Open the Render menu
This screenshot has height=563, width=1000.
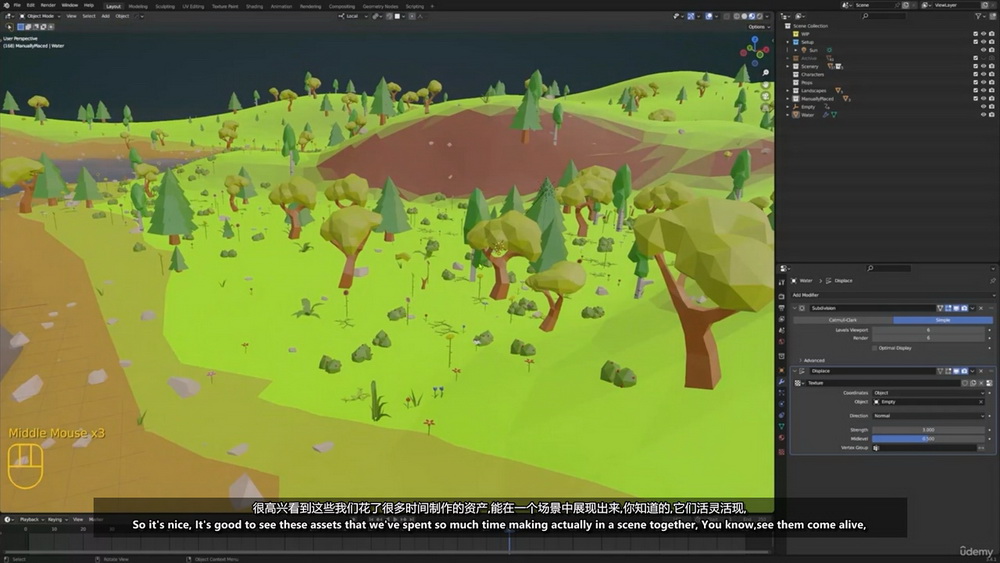[48, 5]
